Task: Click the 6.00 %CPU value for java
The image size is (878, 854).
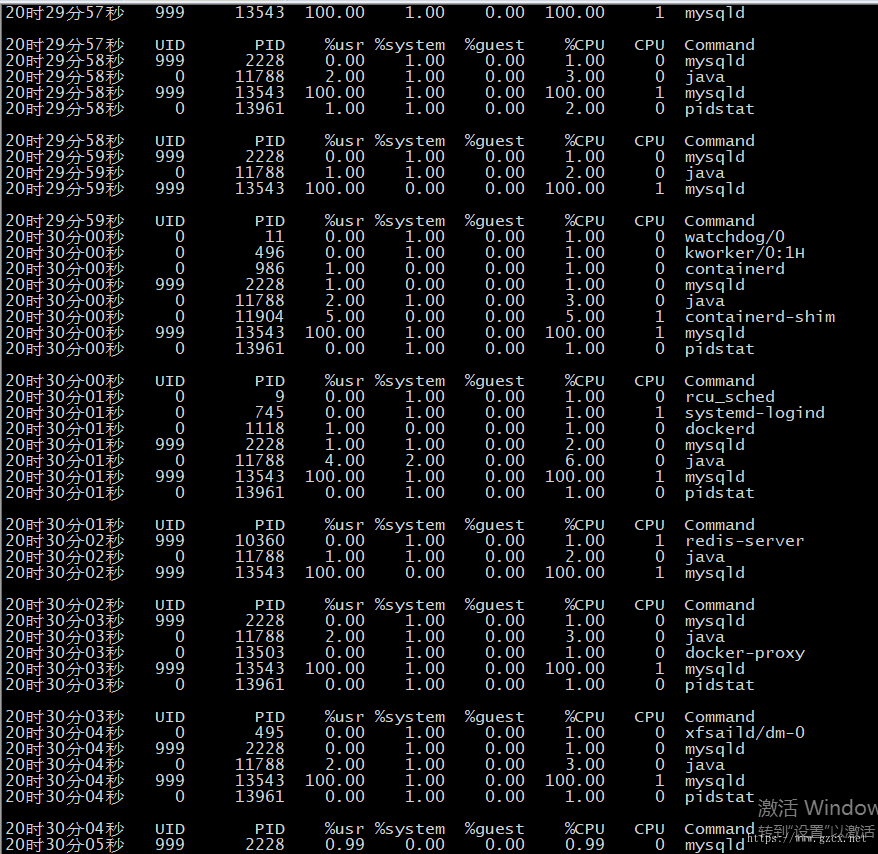Action: tap(585, 461)
